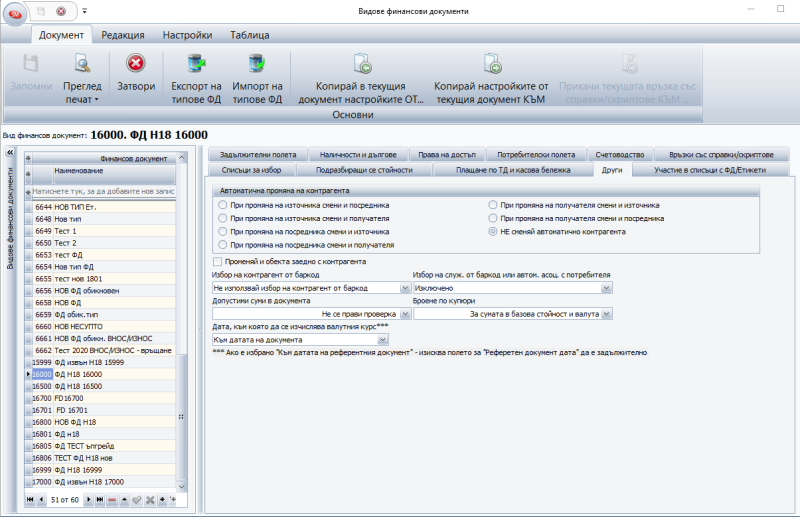Delete record with red minus navigator button
The image size is (800, 517).
coord(112,500)
